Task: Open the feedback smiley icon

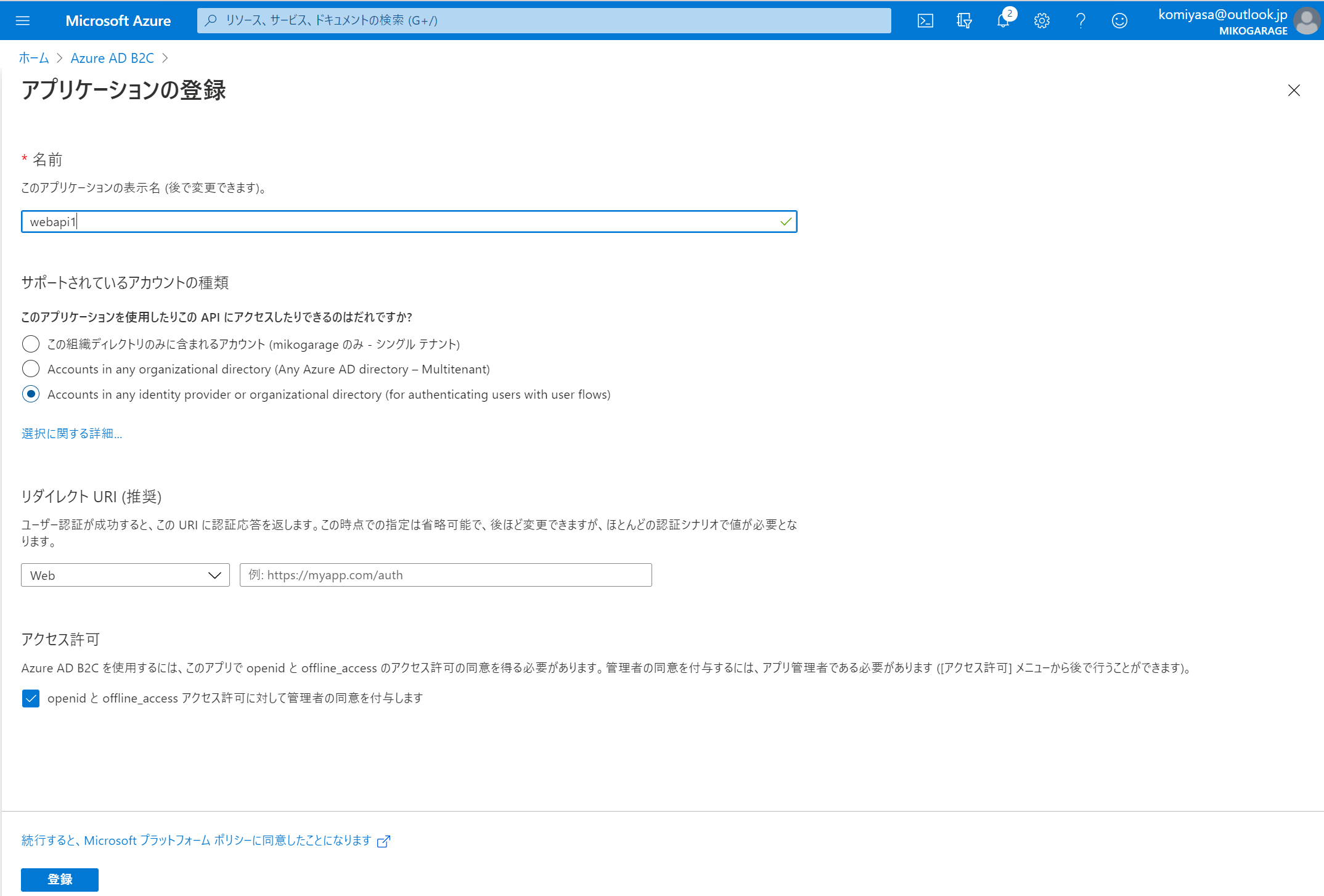Action: point(1119,20)
